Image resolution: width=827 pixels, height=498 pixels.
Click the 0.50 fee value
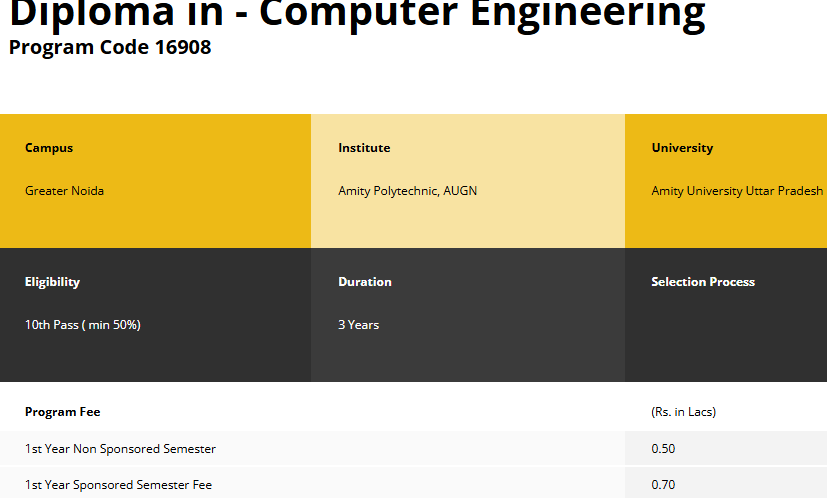coord(663,449)
